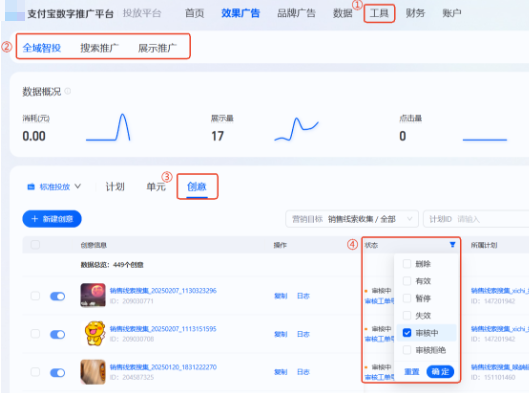Open the 数据 top menu
Screen dimensions: 529x393
(x=342, y=13)
